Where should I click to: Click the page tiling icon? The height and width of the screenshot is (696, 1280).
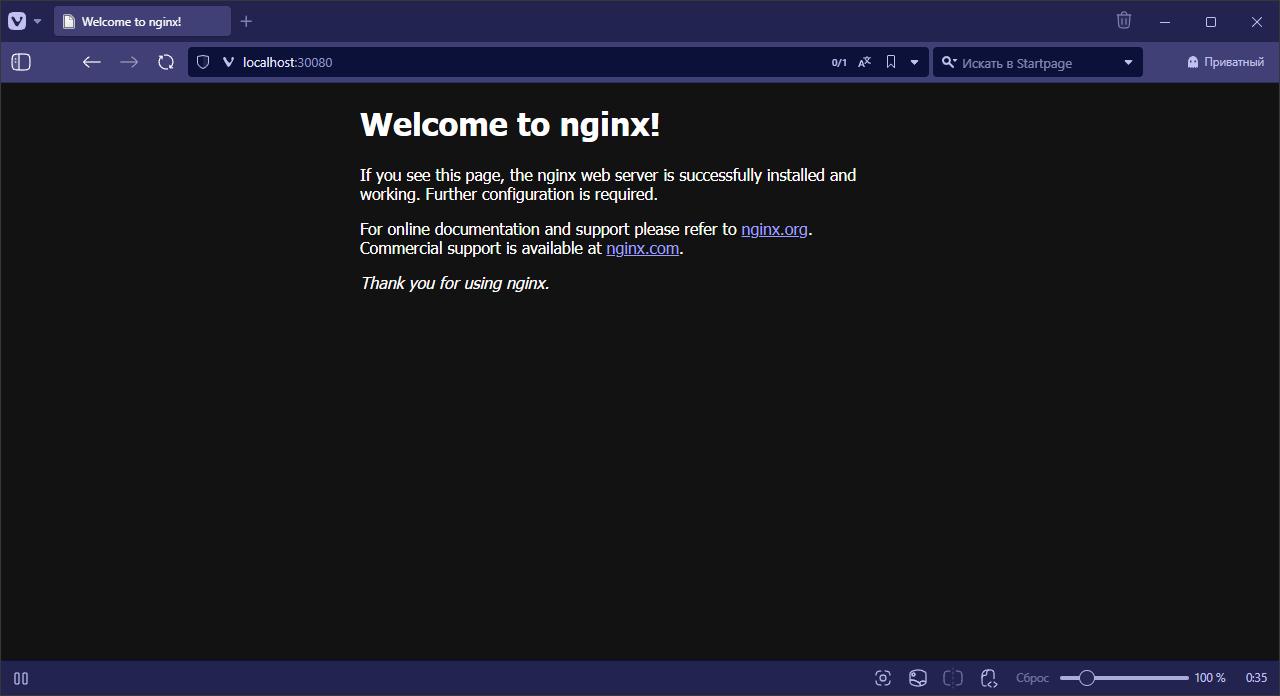(x=953, y=678)
